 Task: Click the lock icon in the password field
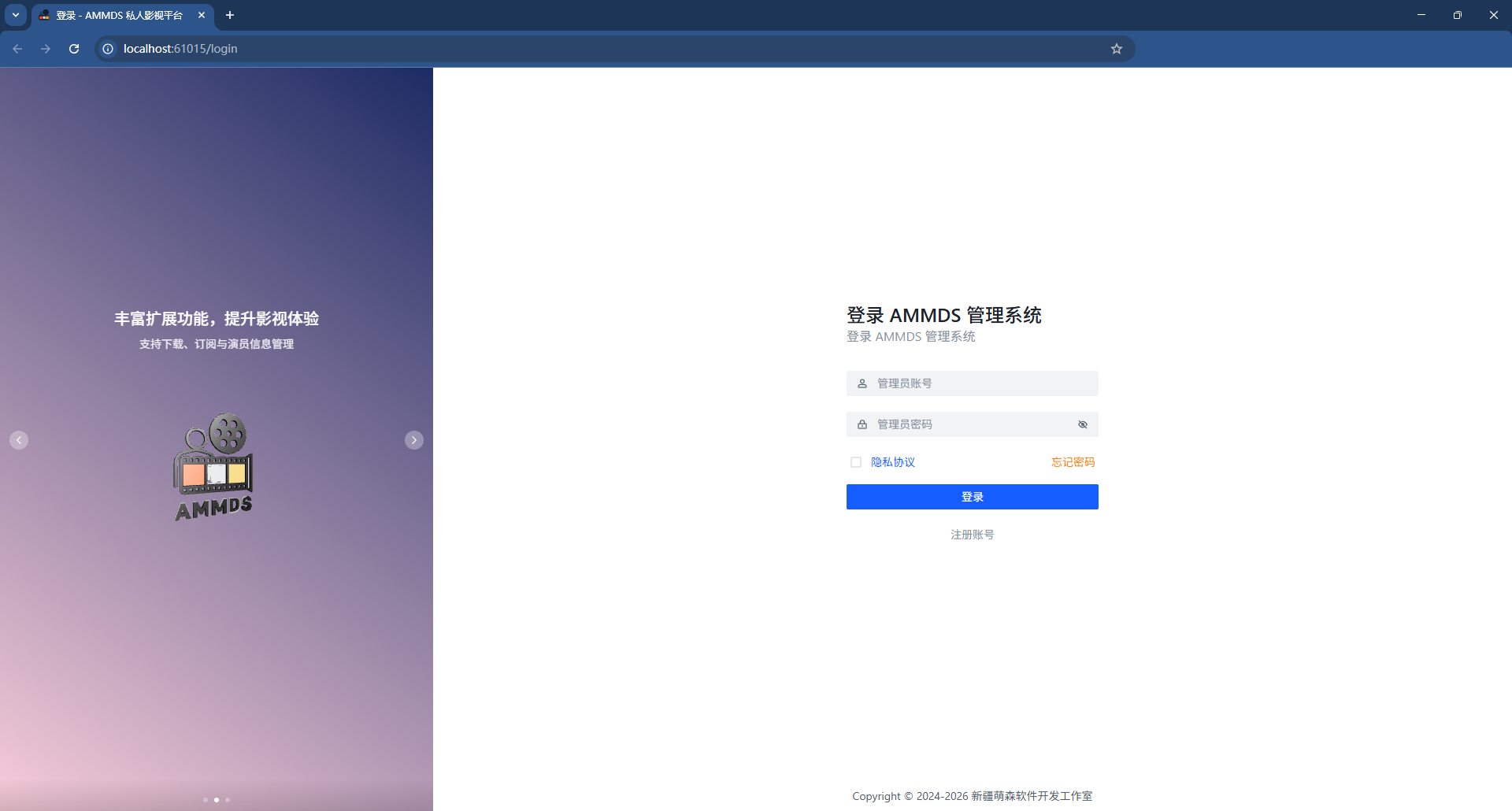pyautogui.click(x=862, y=424)
